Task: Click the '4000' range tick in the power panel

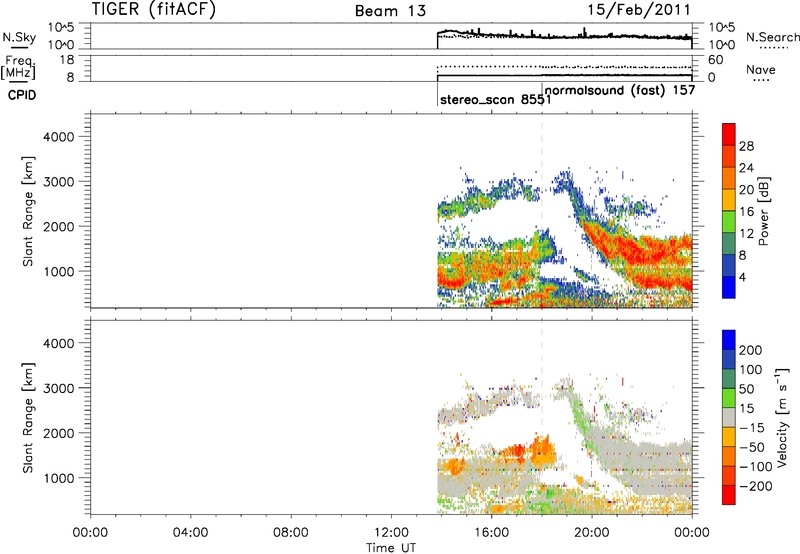Action: coord(58,137)
